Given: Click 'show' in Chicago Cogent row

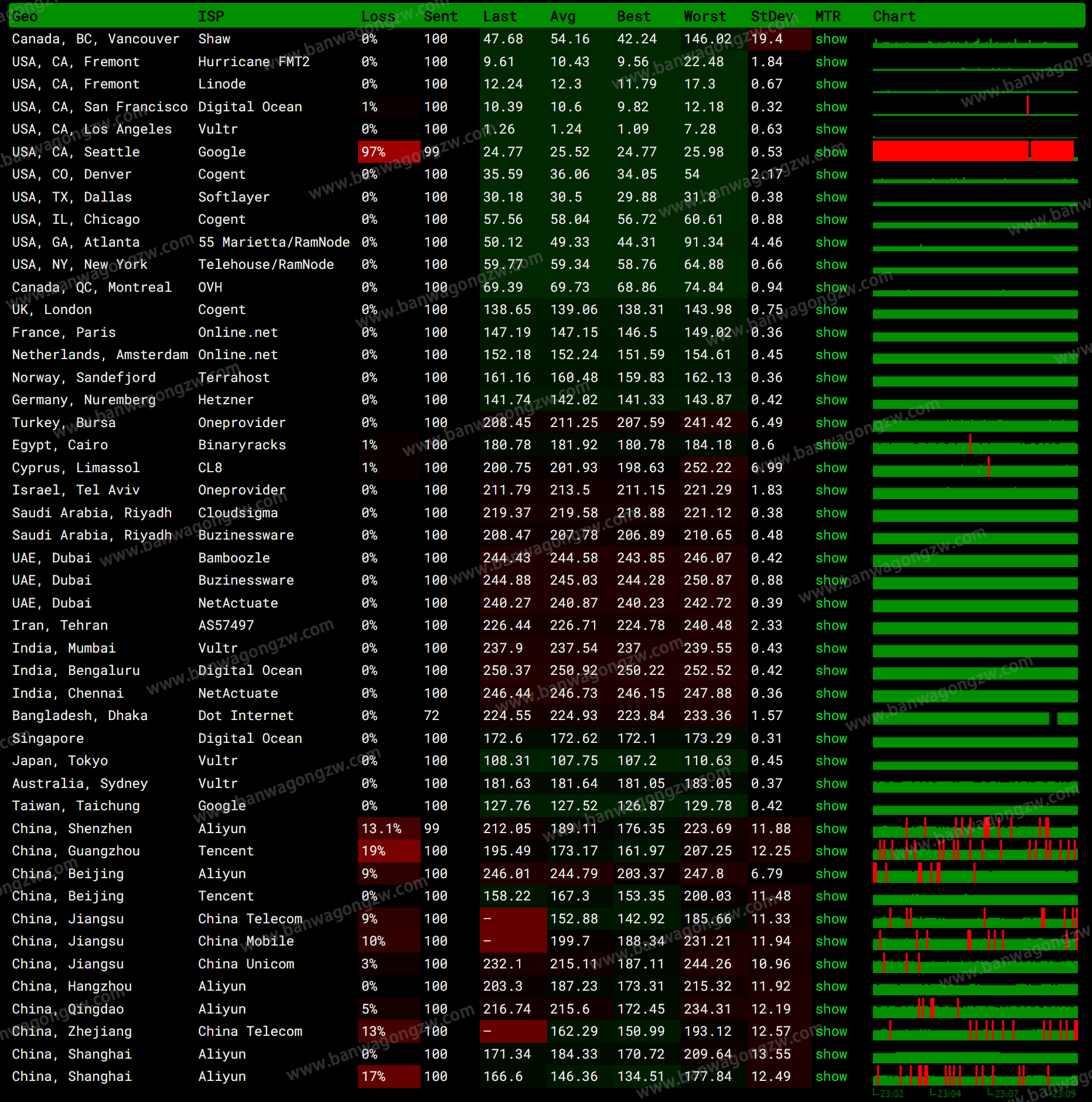Looking at the screenshot, I should (831, 220).
